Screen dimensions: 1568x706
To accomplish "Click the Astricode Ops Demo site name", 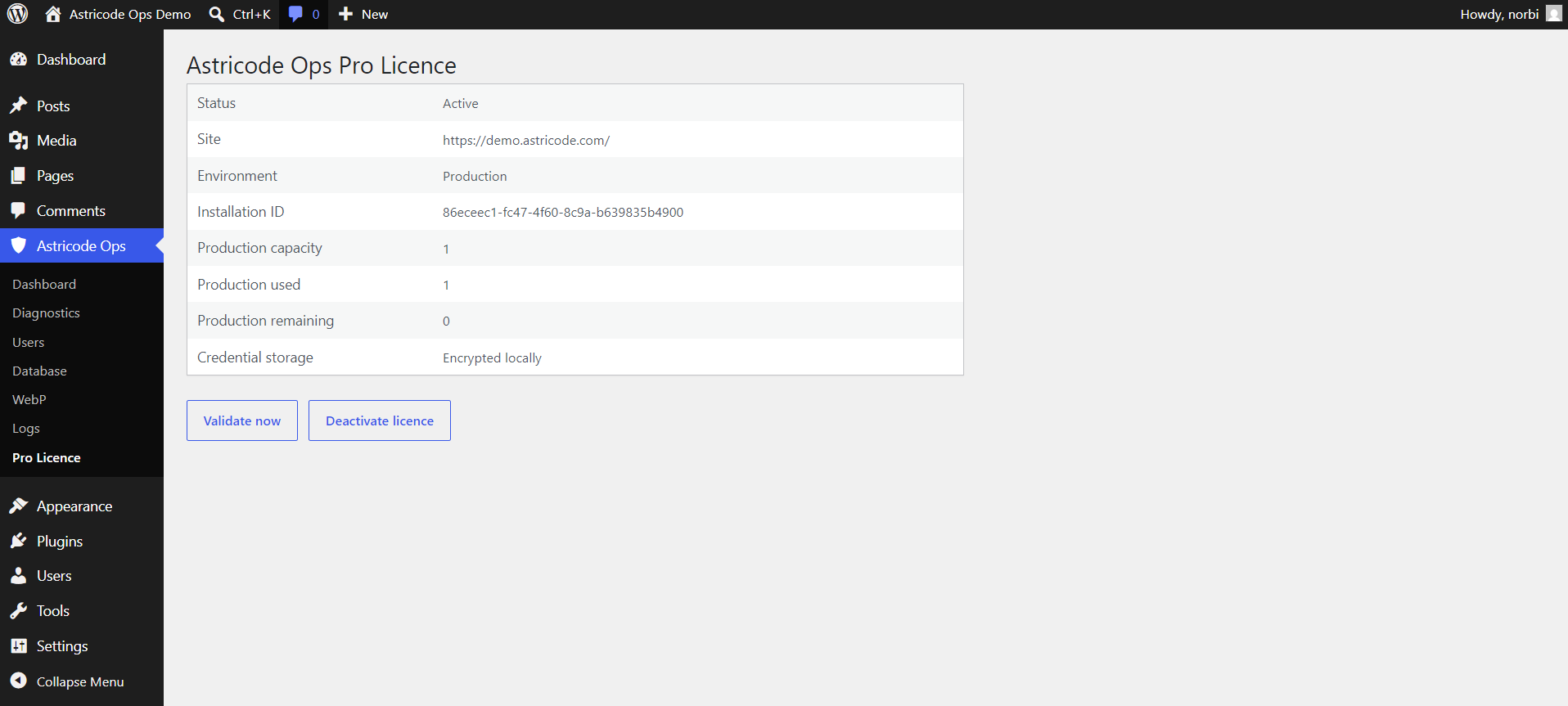I will (130, 14).
